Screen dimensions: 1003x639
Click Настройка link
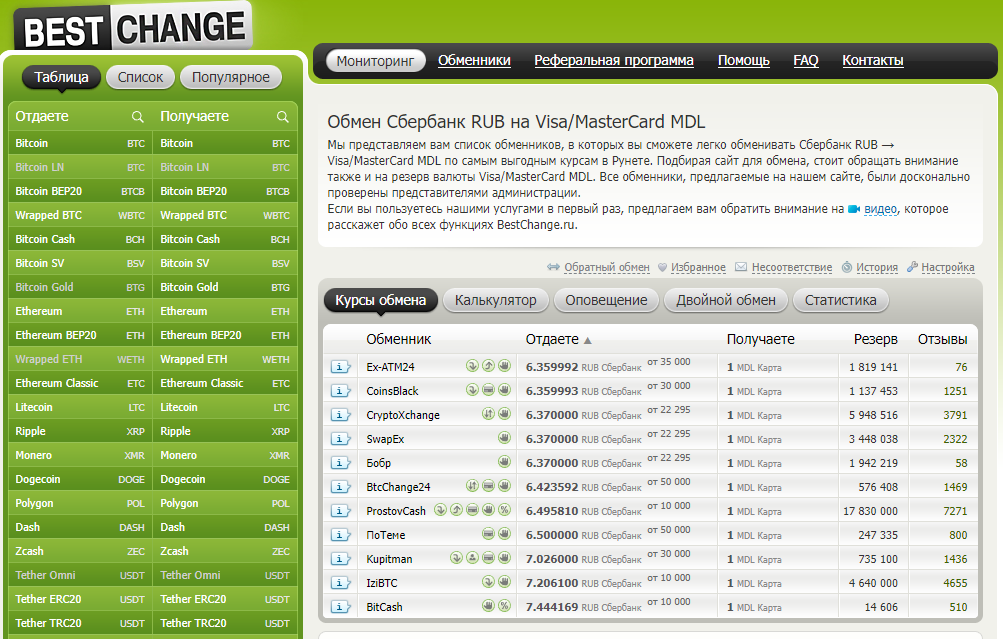click(x=948, y=267)
